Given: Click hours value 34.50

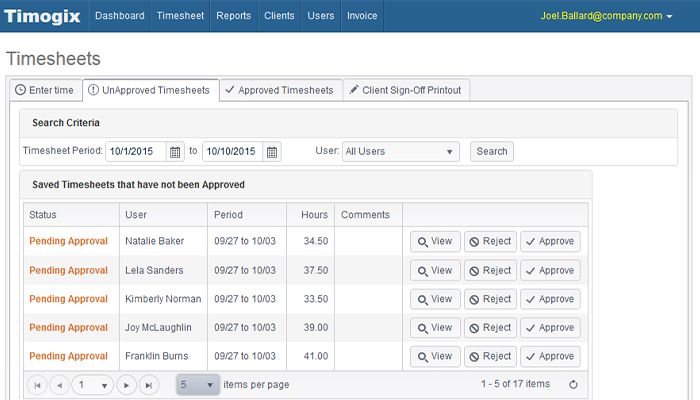Looking at the screenshot, I should point(316,241).
